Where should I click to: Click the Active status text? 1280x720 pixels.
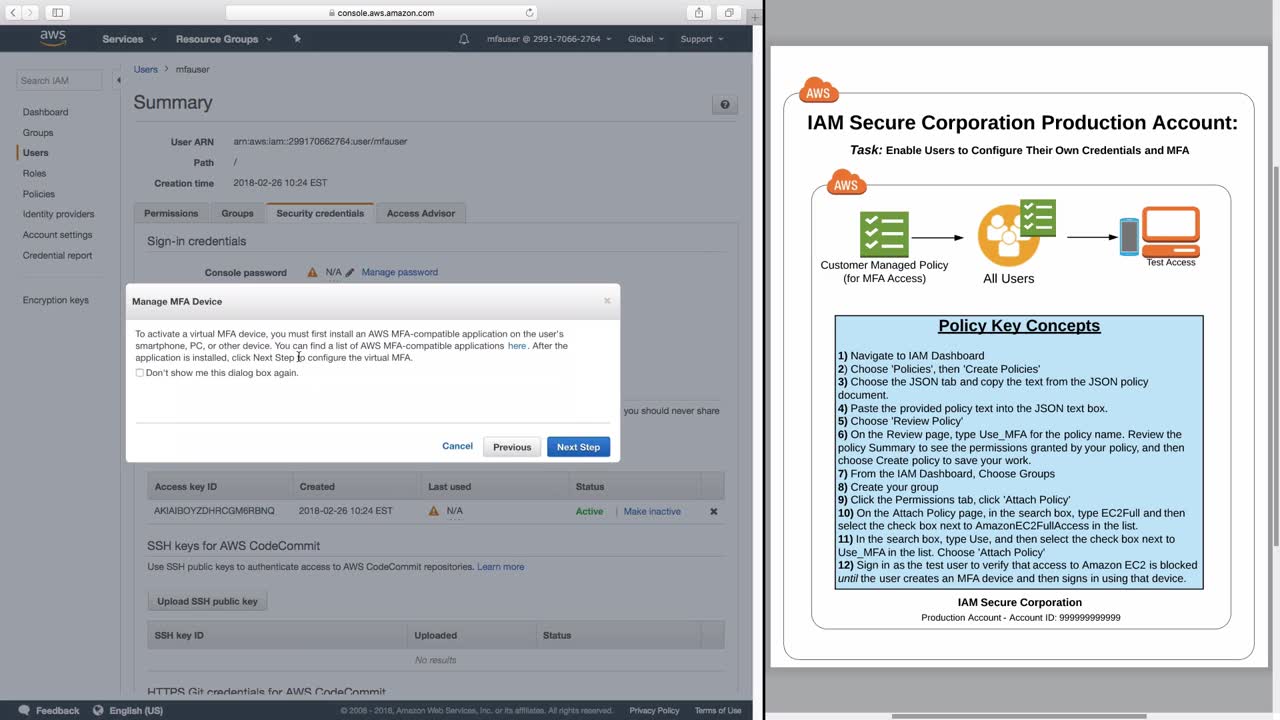coord(589,511)
